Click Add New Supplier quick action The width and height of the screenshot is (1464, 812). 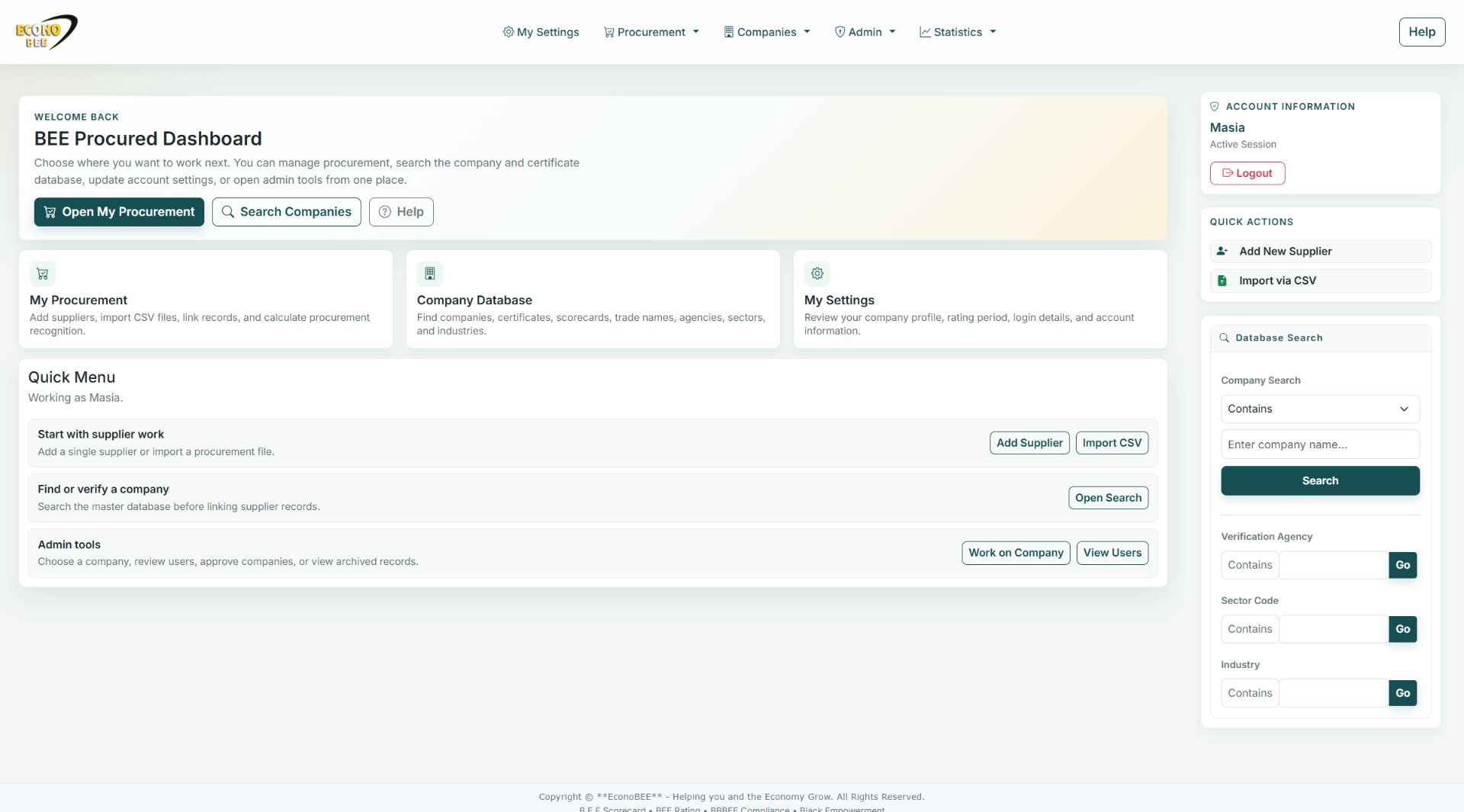click(x=1320, y=251)
